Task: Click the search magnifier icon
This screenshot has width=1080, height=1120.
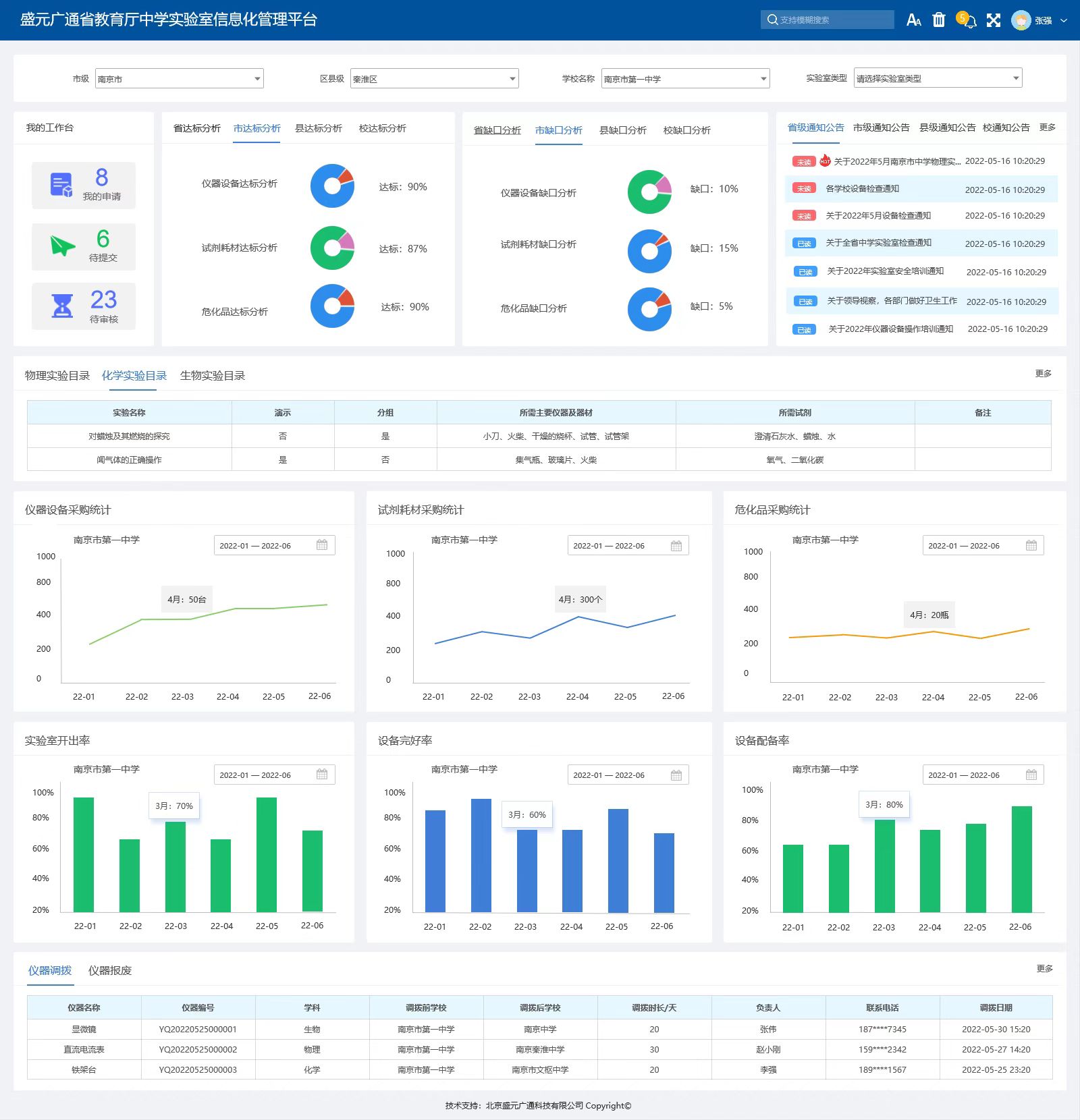Action: [772, 20]
